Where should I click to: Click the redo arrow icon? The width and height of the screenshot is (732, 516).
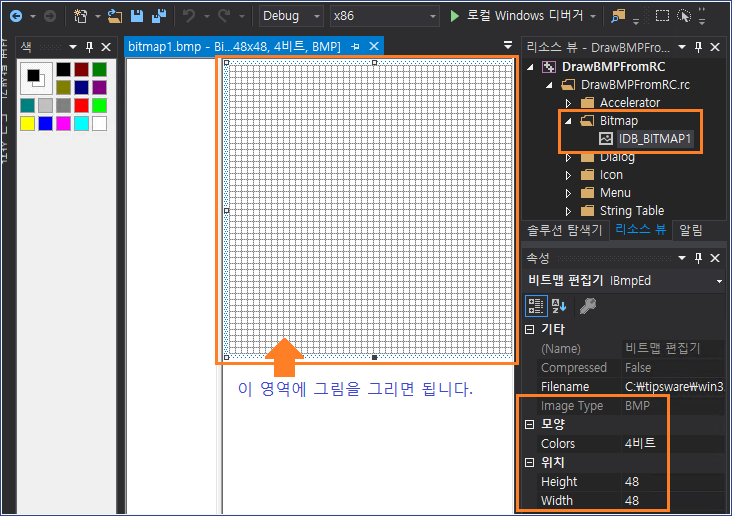coord(225,16)
